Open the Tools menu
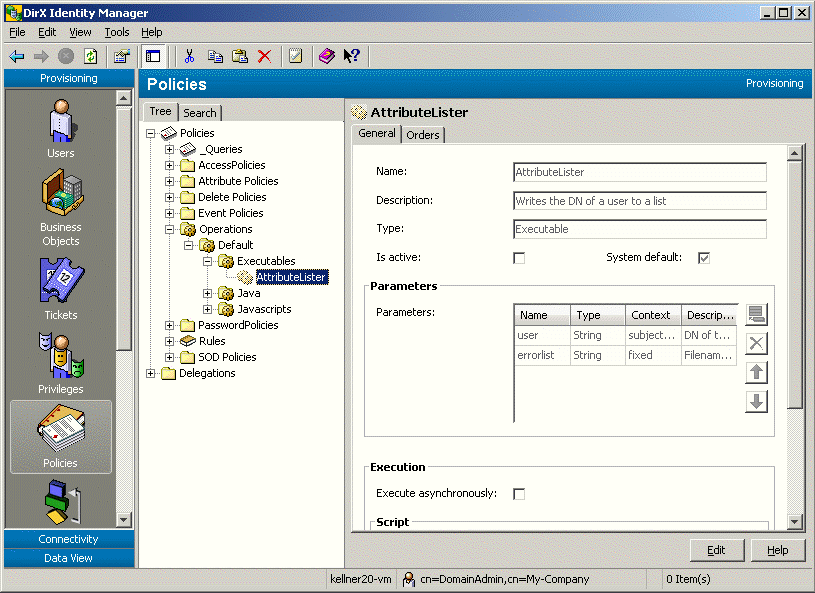 117,31
